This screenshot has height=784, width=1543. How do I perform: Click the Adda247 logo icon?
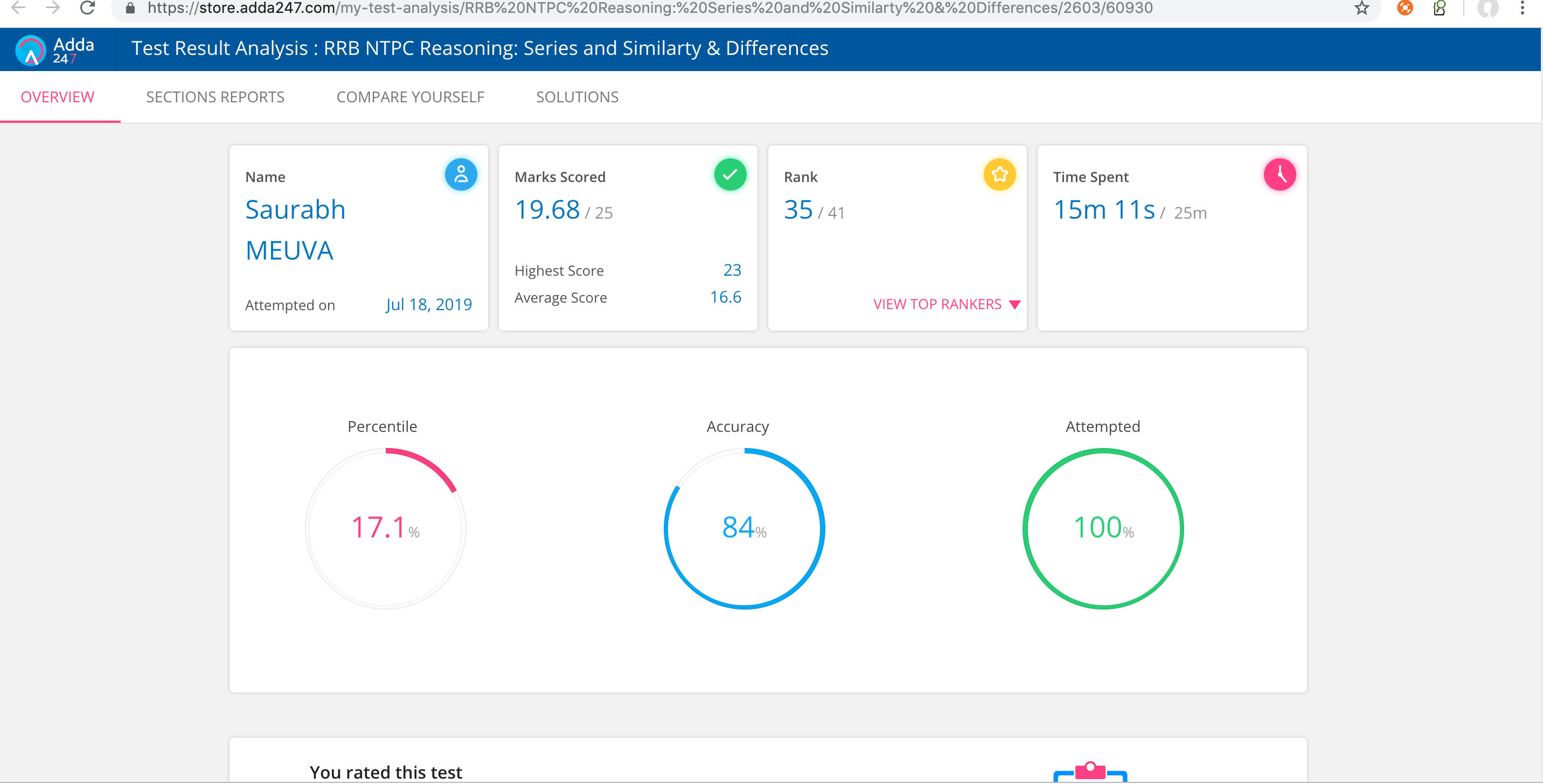pos(31,50)
